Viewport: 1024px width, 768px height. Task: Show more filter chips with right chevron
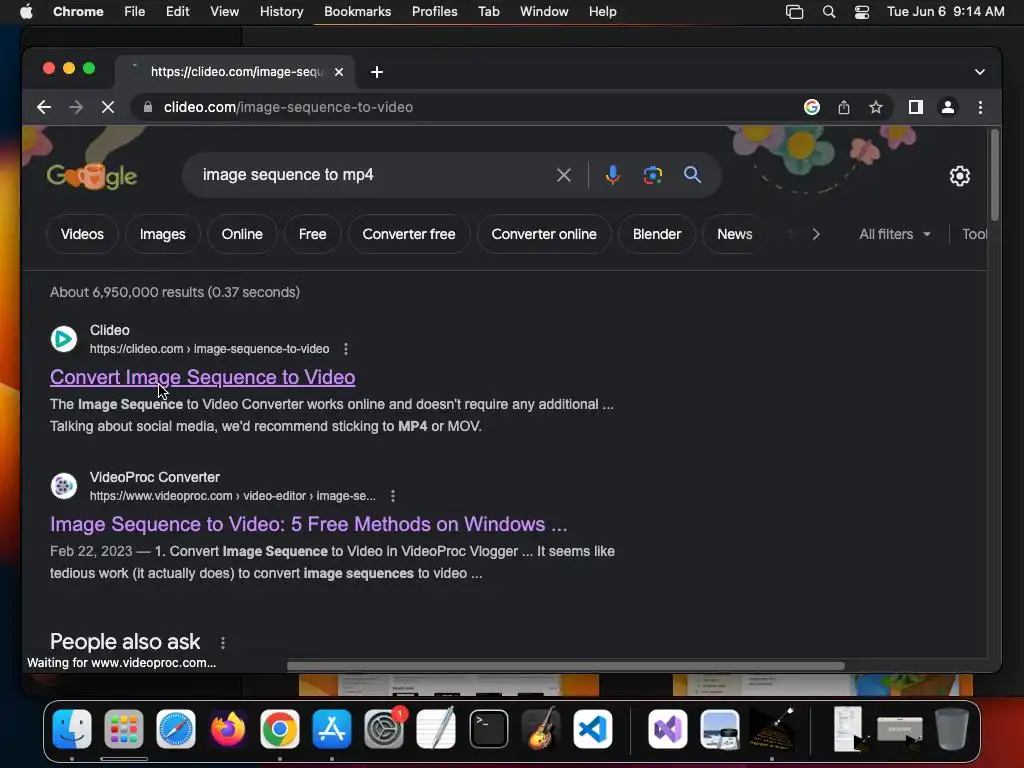point(816,234)
